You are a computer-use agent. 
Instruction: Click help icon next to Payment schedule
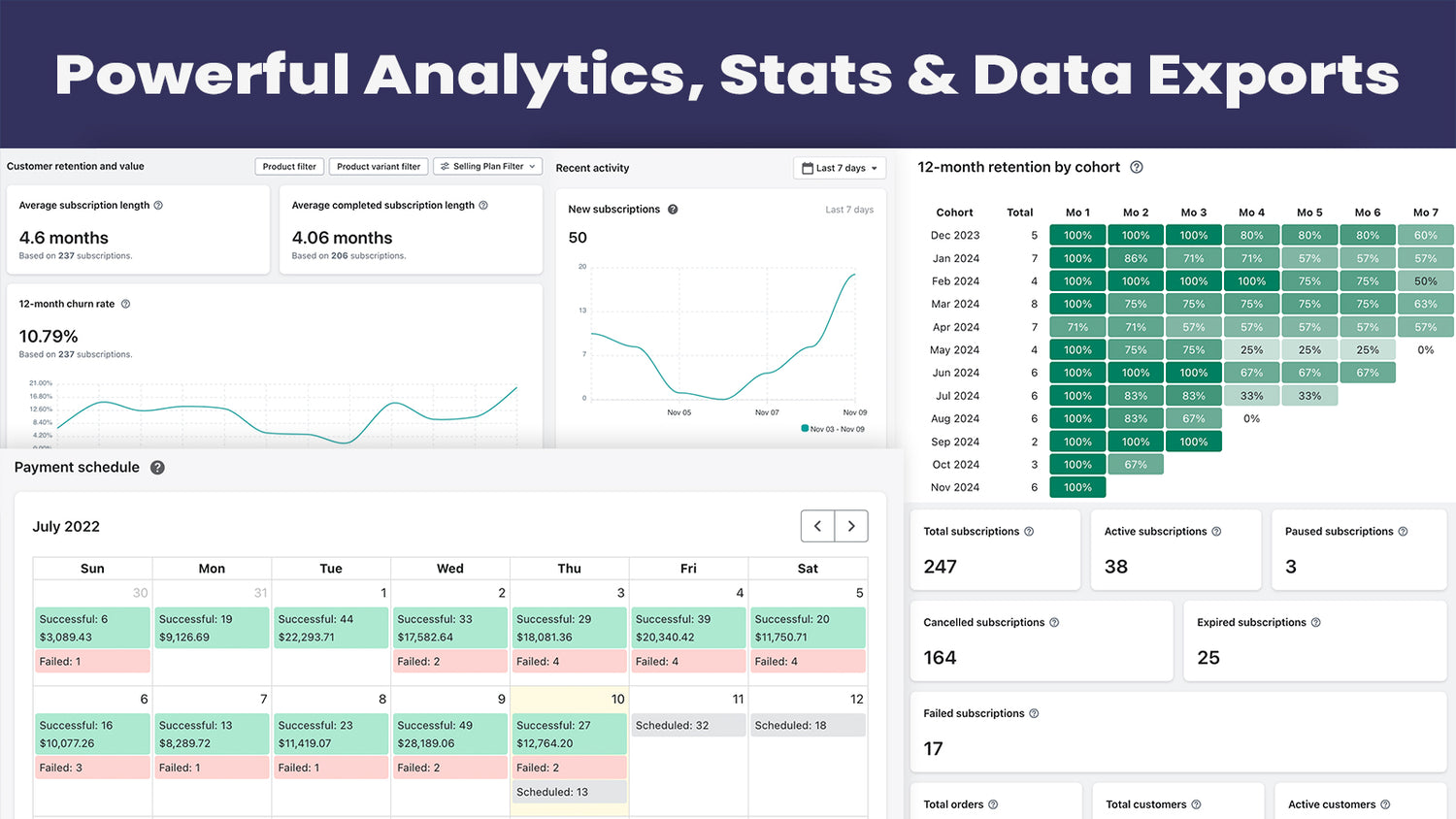pos(157,468)
